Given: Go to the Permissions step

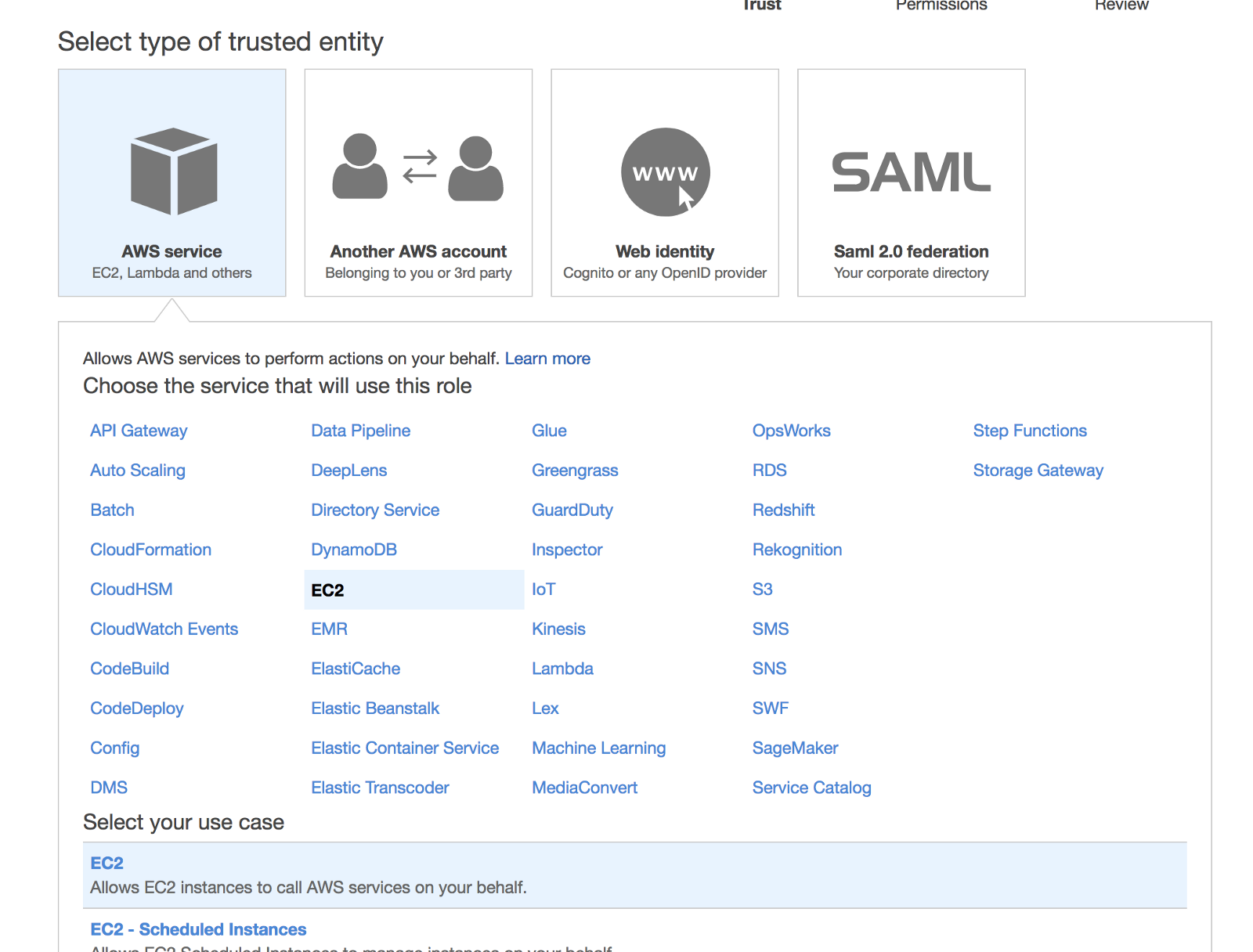Looking at the screenshot, I should pyautogui.click(x=941, y=5).
